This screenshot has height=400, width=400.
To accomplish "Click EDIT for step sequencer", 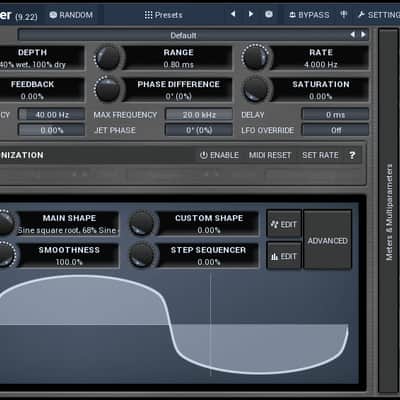I will click(284, 256).
